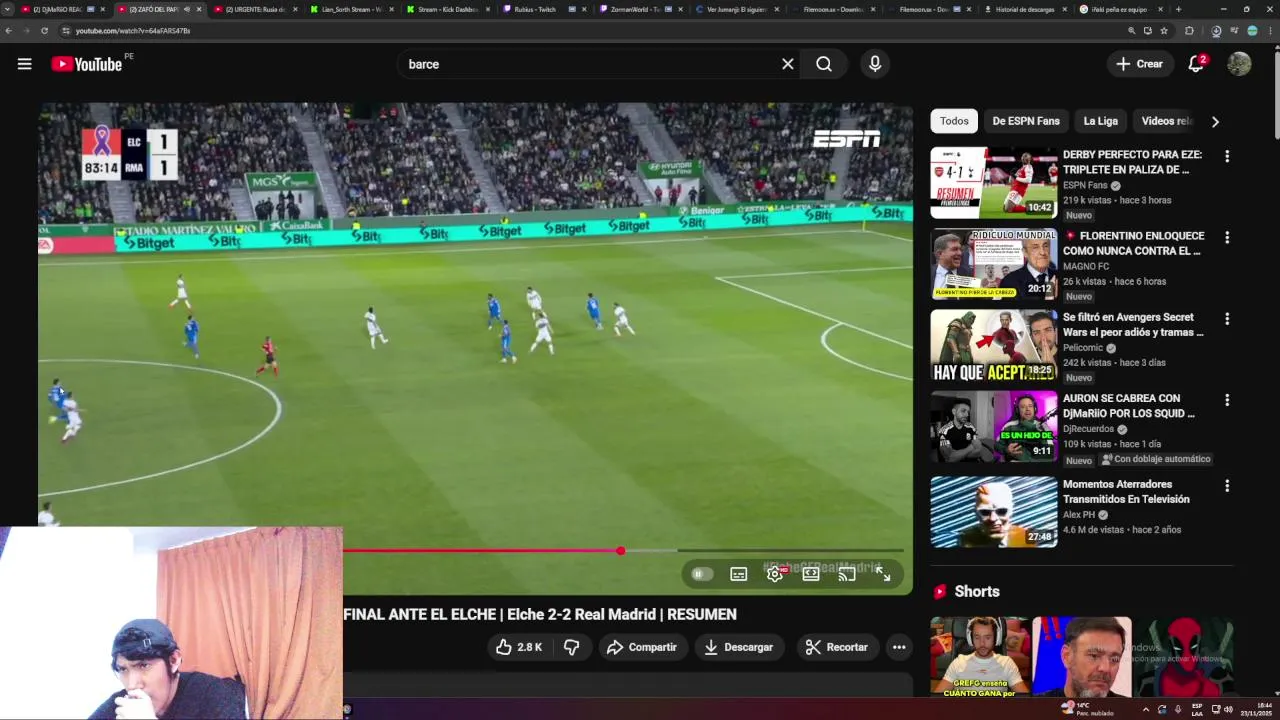Open the MAGNO FC channel link
Viewport: 1280px width, 720px height.
1086,266
